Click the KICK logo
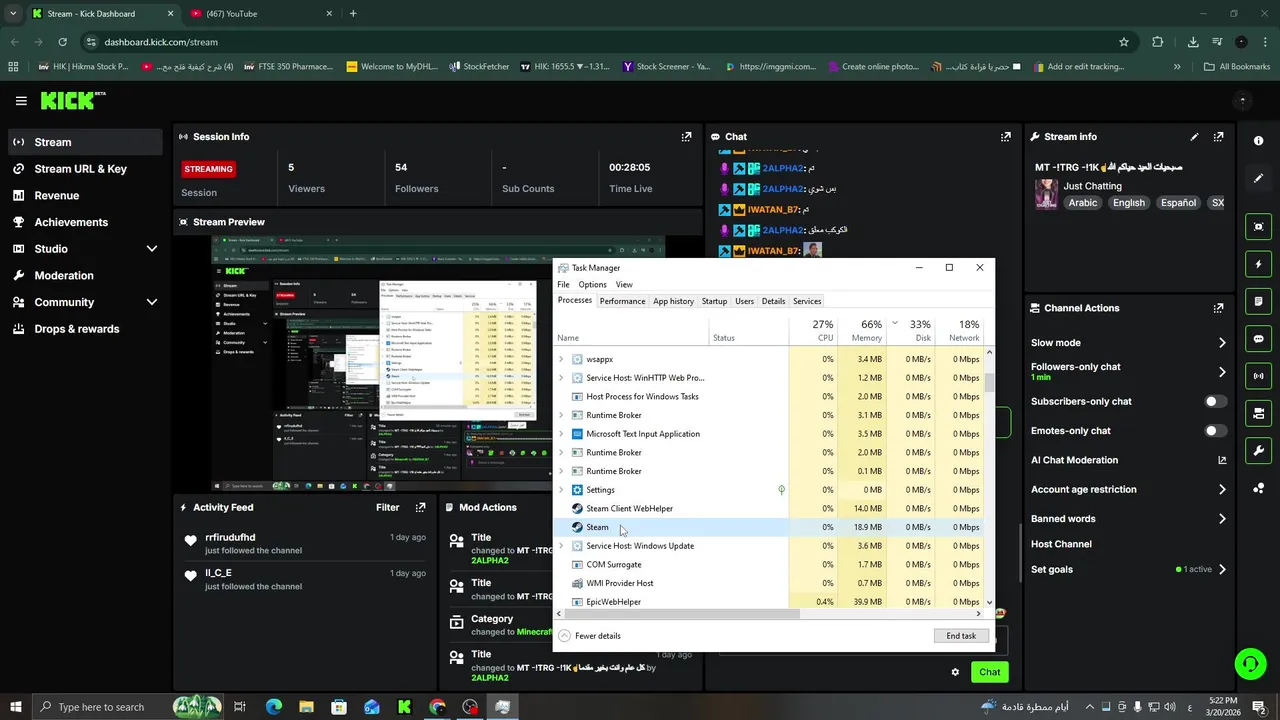The height and width of the screenshot is (720, 1280). pos(72,100)
